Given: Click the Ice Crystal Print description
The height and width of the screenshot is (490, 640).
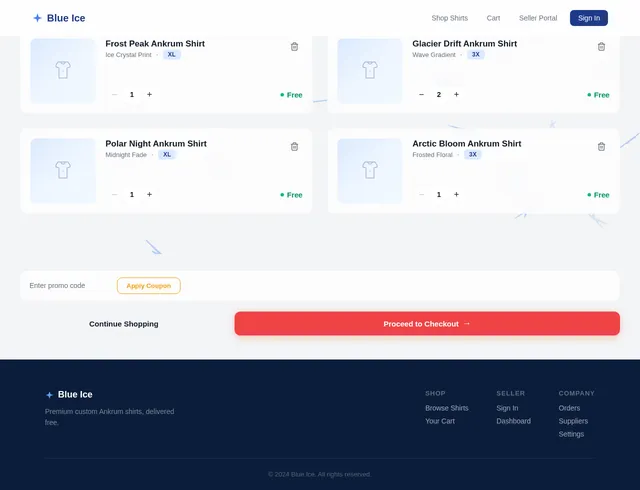Looking at the screenshot, I should pos(128,55).
